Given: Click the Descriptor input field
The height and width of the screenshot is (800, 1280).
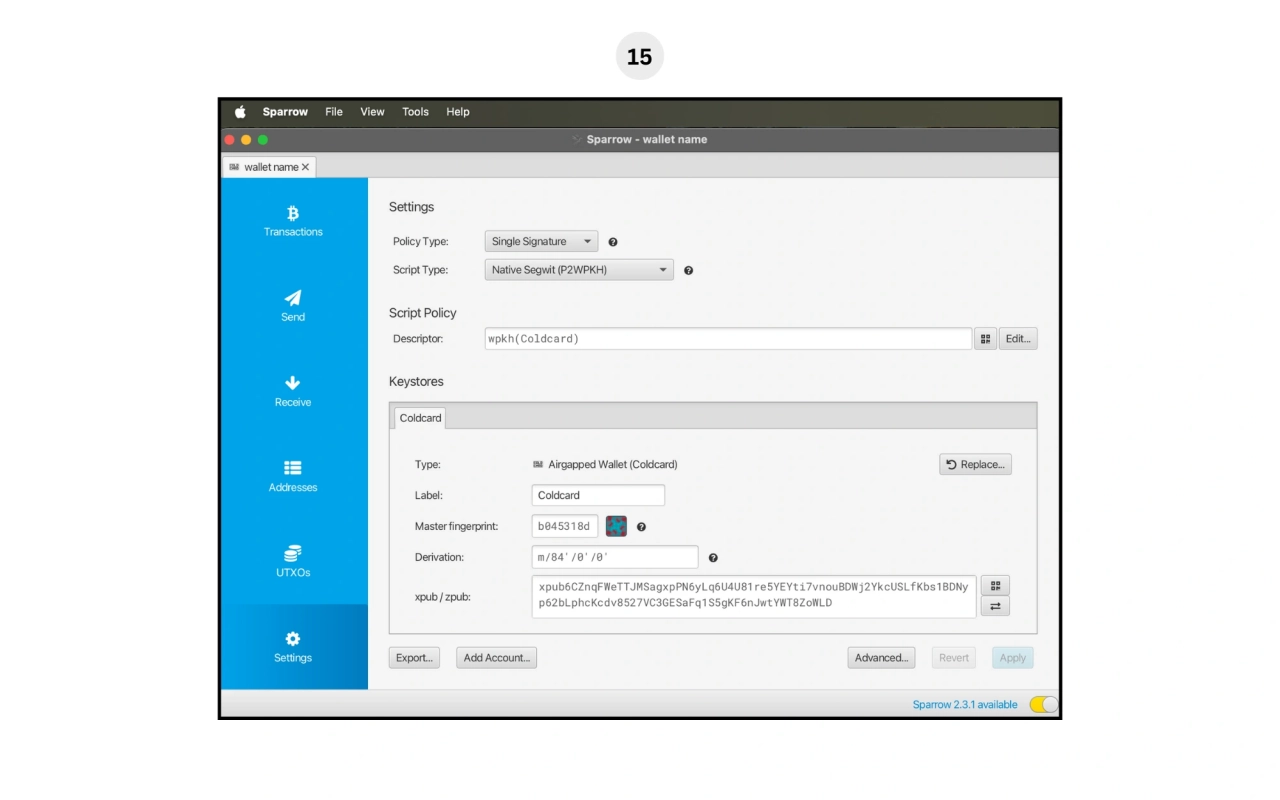Looking at the screenshot, I should [x=728, y=339].
